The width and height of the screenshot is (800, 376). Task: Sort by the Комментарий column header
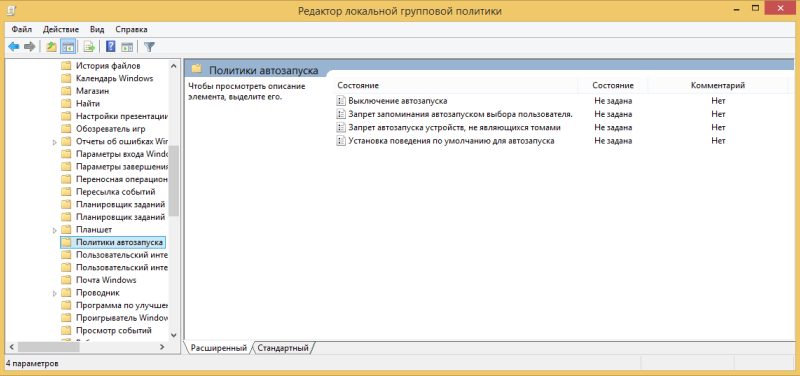(x=718, y=85)
